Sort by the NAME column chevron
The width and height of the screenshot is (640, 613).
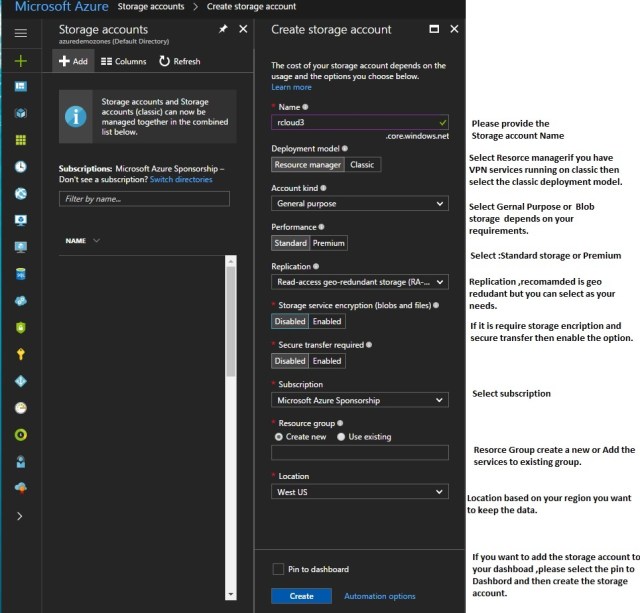[x=96, y=240]
